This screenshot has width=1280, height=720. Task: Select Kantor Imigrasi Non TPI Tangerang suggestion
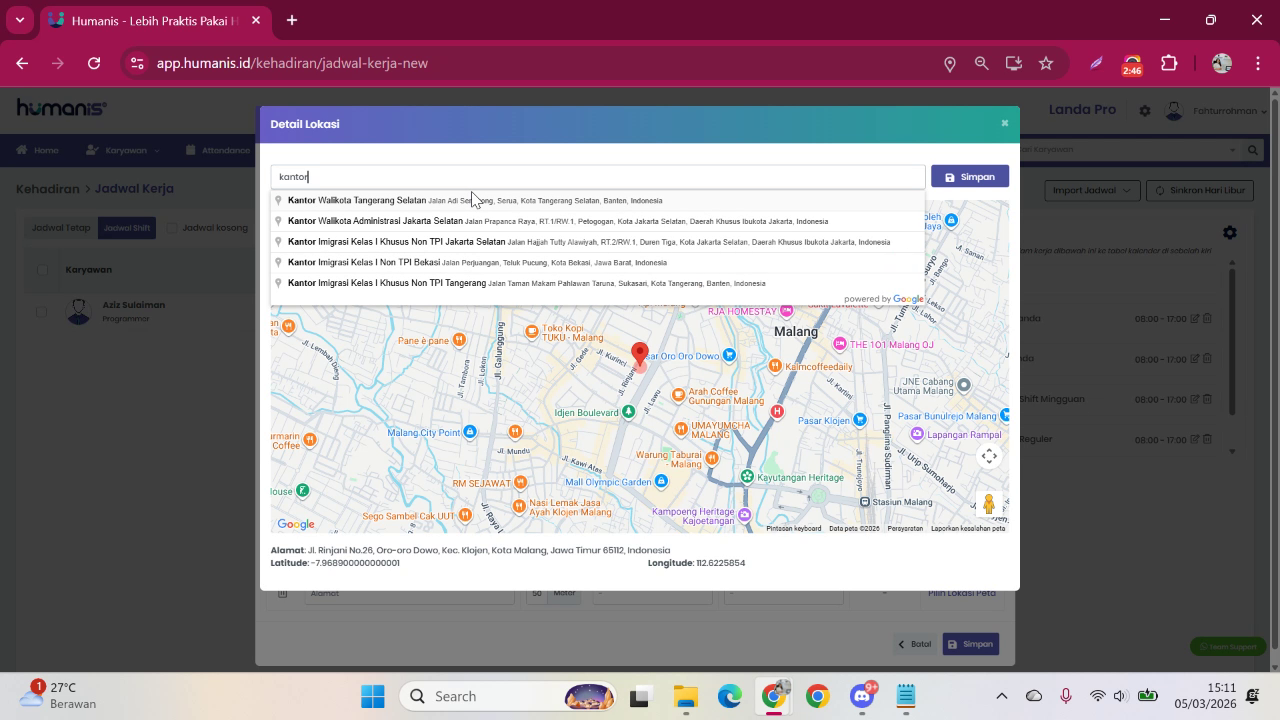click(x=598, y=283)
